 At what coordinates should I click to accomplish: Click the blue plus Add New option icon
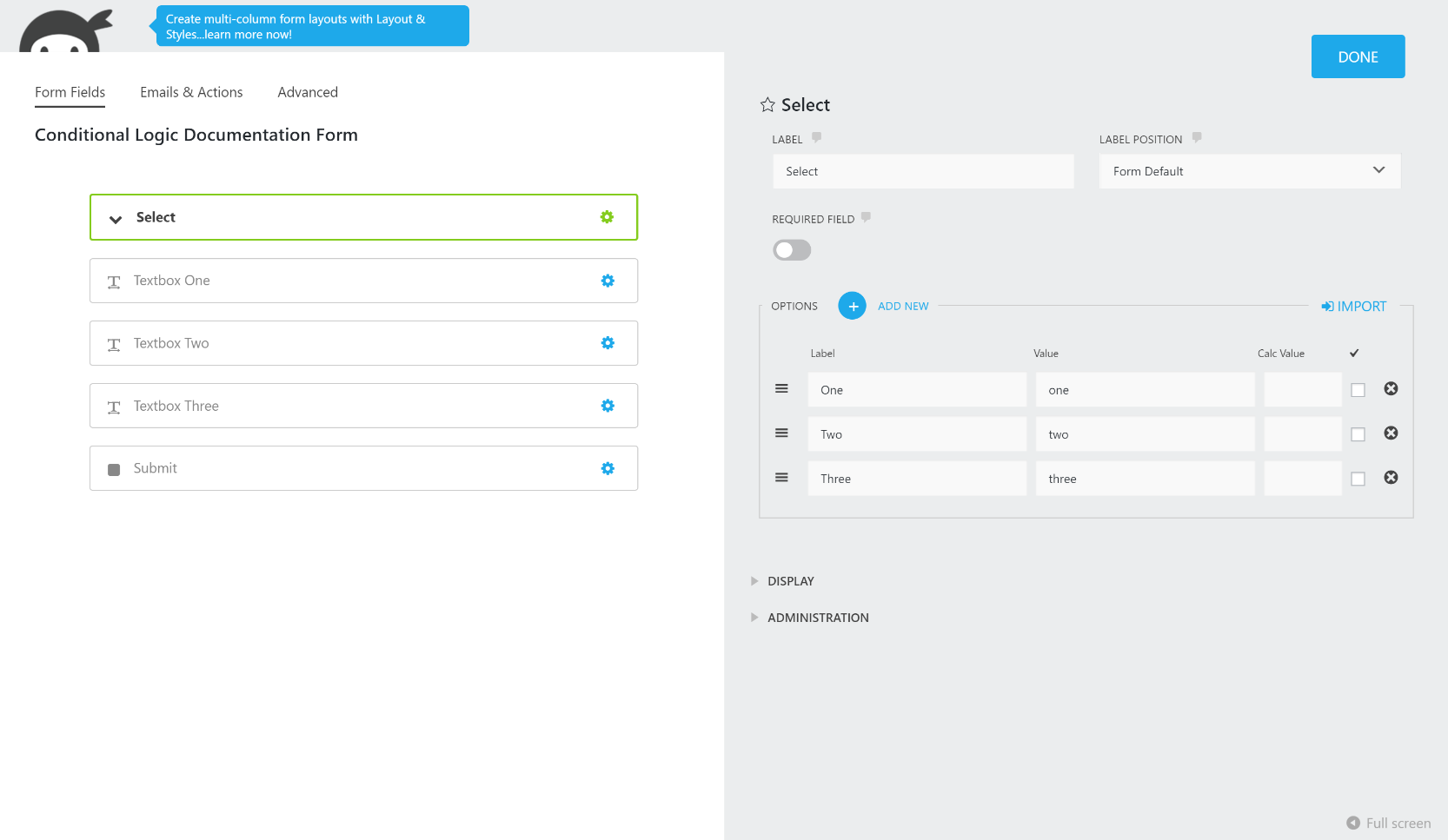click(853, 306)
